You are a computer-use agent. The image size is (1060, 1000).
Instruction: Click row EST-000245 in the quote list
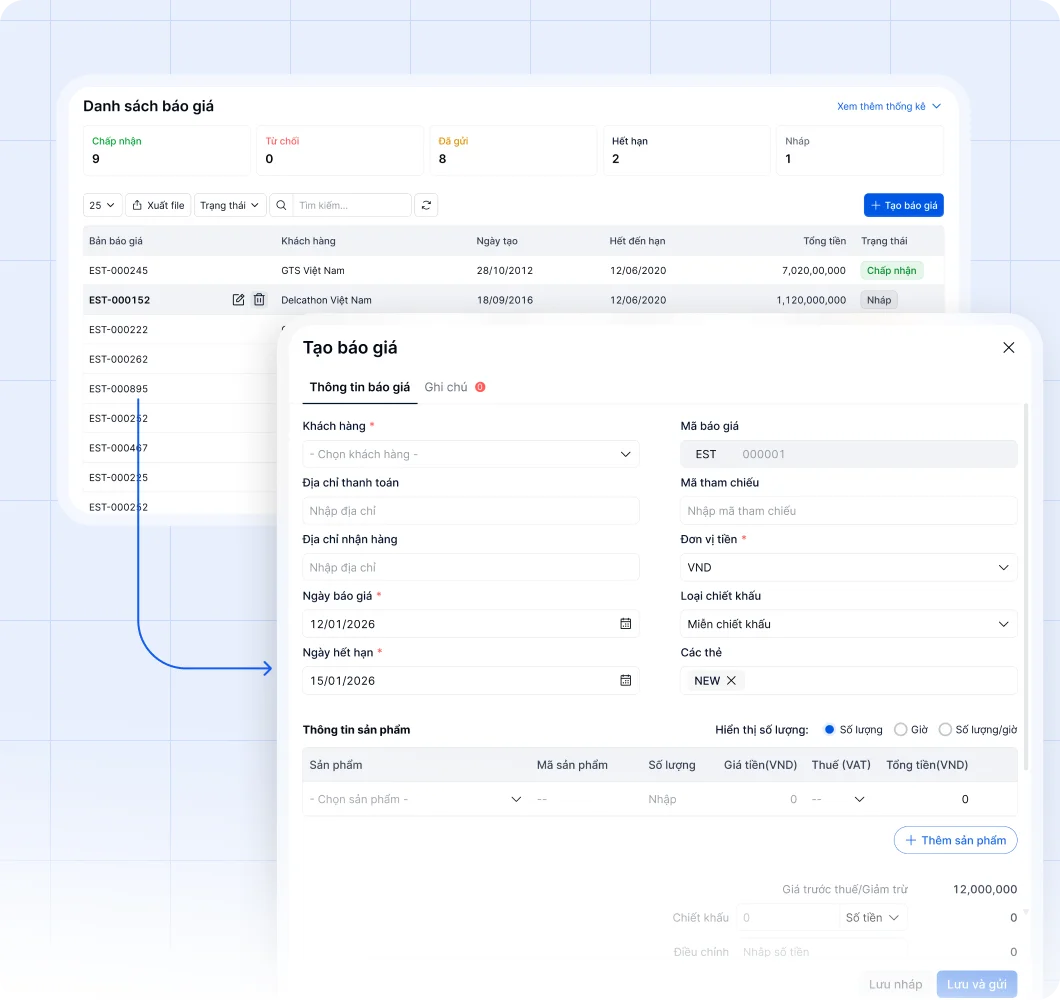tap(513, 270)
